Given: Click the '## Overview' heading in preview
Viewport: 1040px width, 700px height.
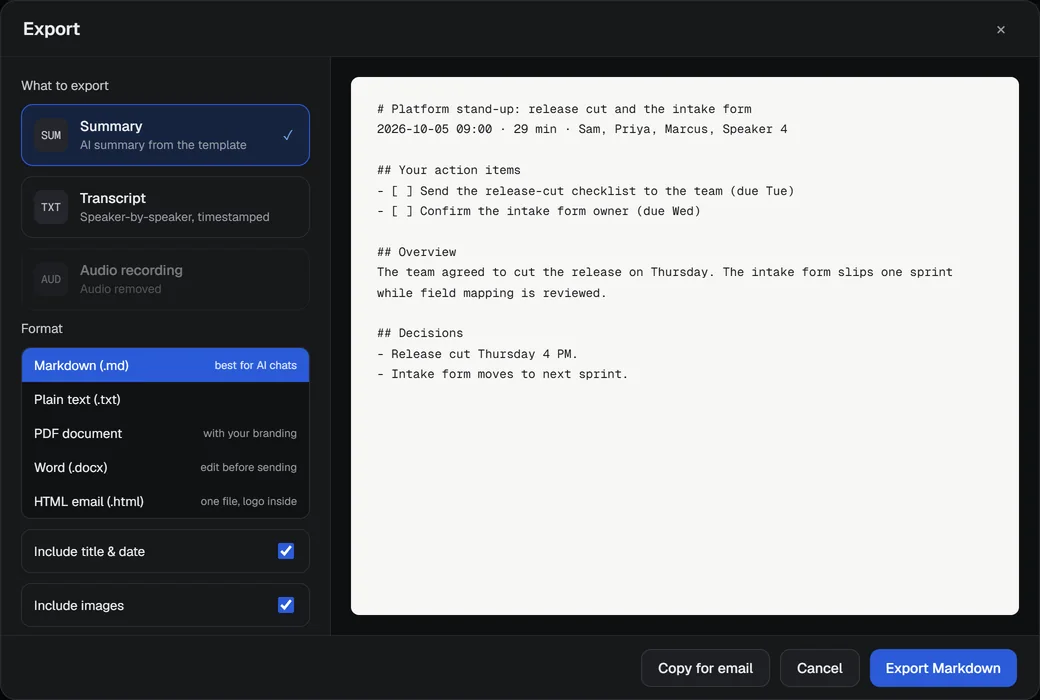Looking at the screenshot, I should tap(417, 252).
